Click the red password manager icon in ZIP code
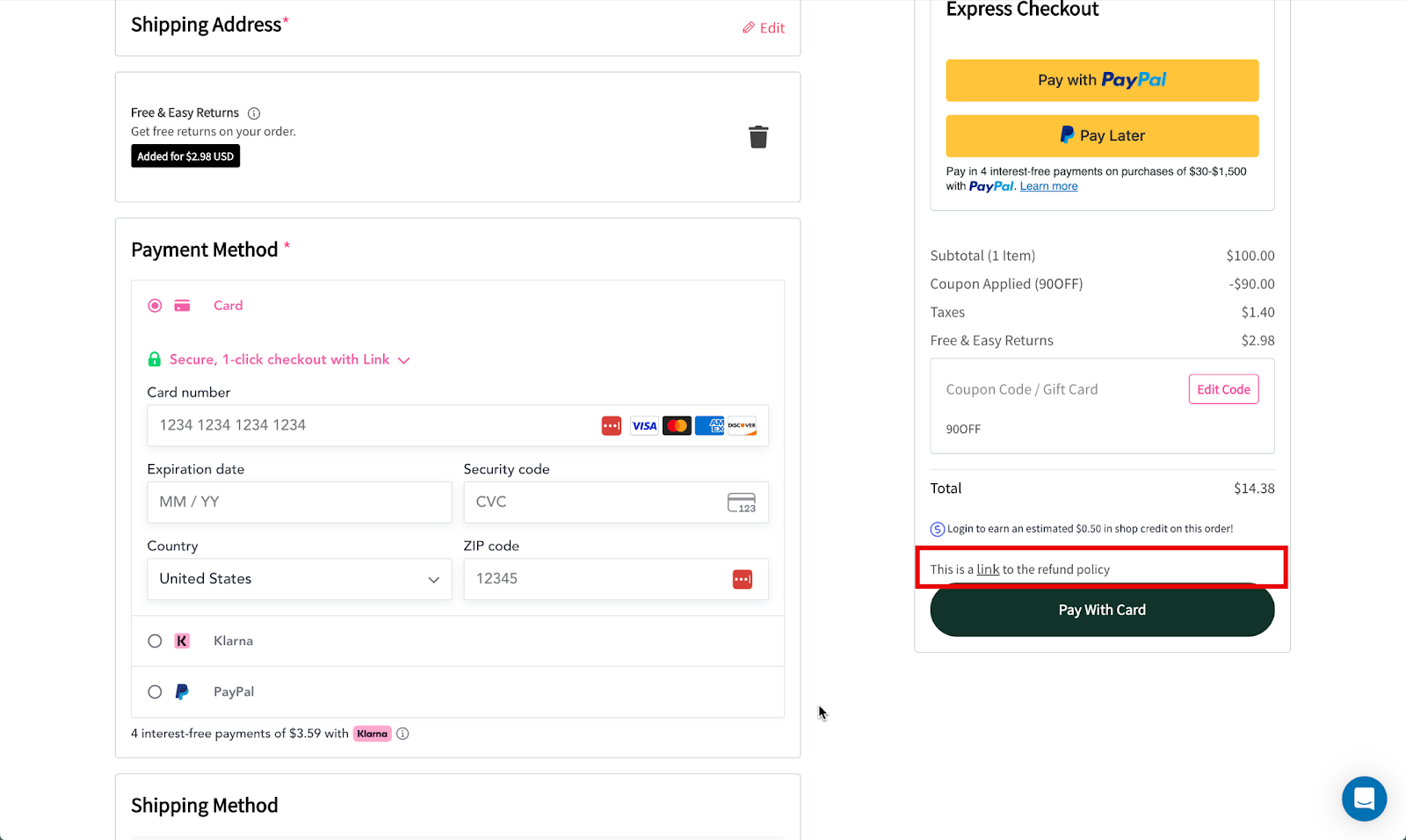The image size is (1406, 840). [743, 579]
